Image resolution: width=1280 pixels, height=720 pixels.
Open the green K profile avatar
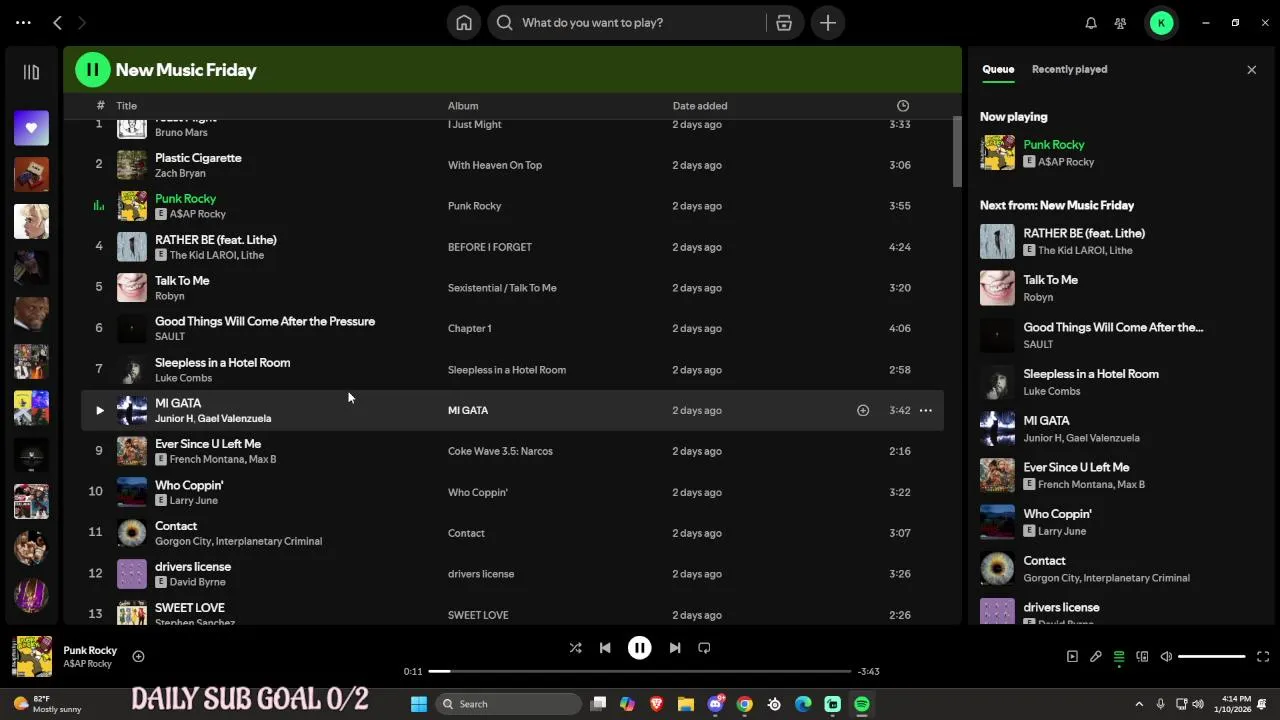1161,22
